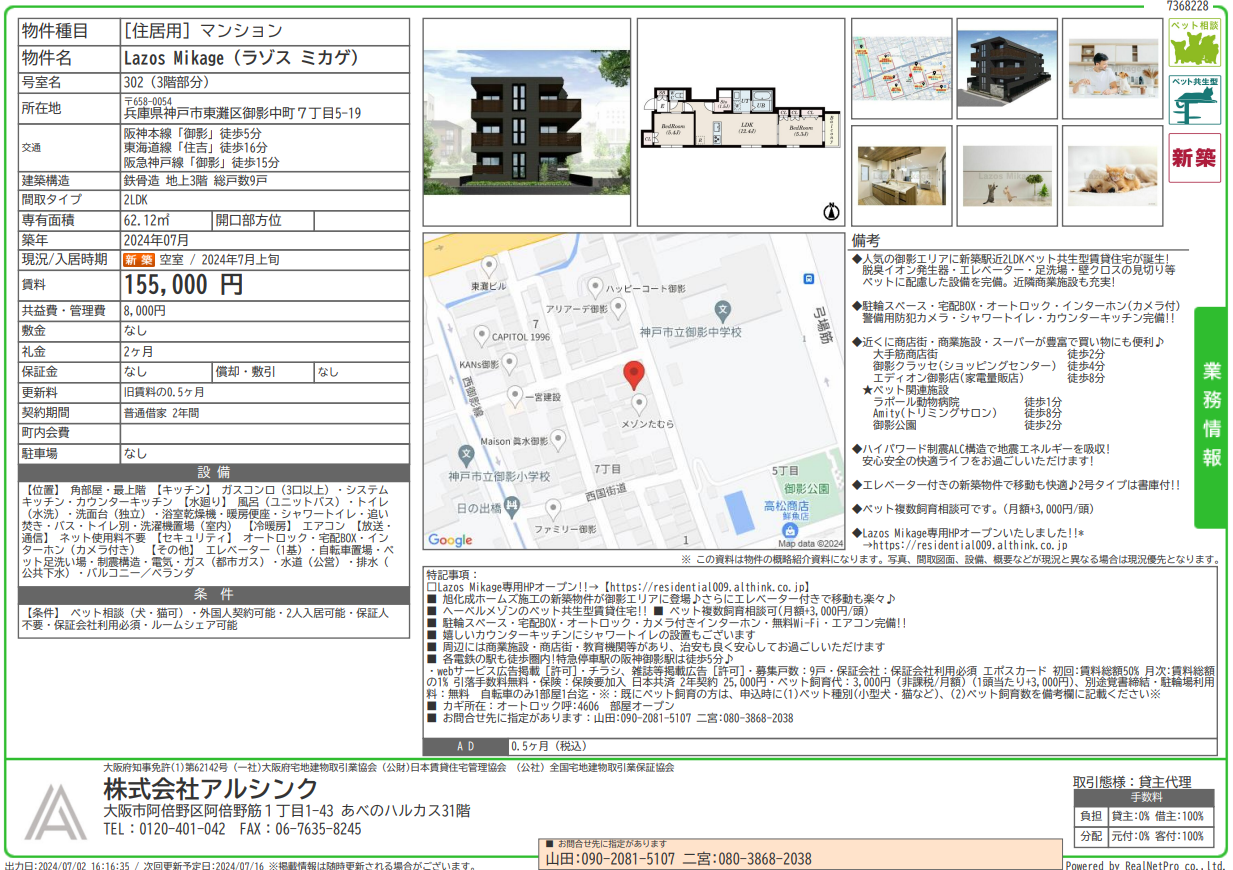Click the 8,000円 management fee value
Image resolution: width=1233 pixels, height=870 pixels.
[x=144, y=310]
